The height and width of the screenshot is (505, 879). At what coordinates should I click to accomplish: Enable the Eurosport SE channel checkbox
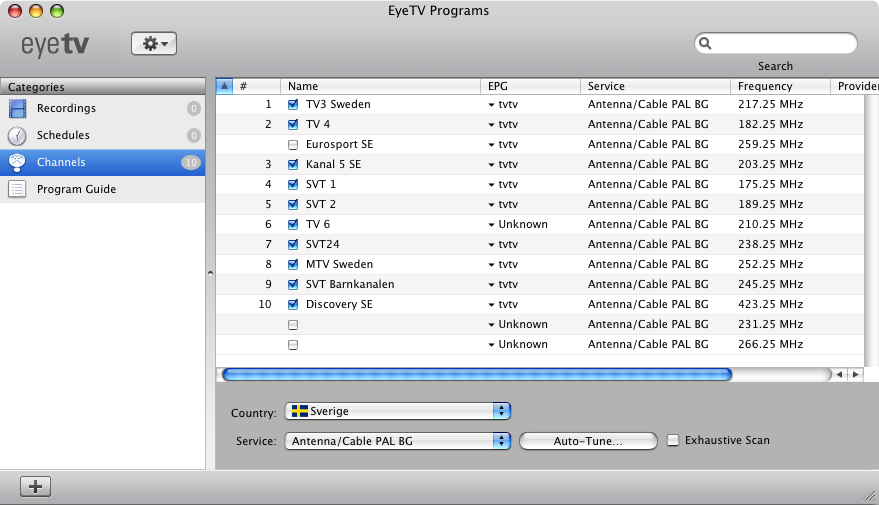tap(293, 144)
